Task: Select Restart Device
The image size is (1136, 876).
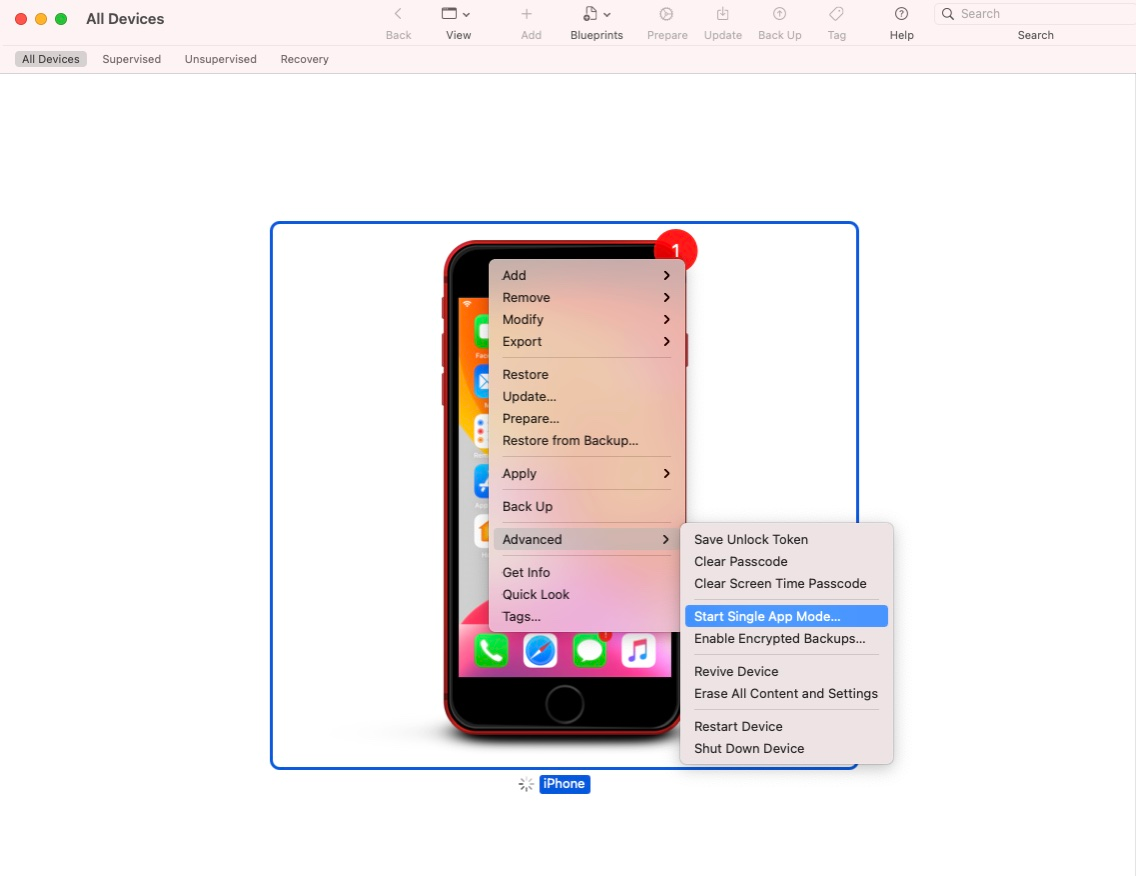Action: 786,727
